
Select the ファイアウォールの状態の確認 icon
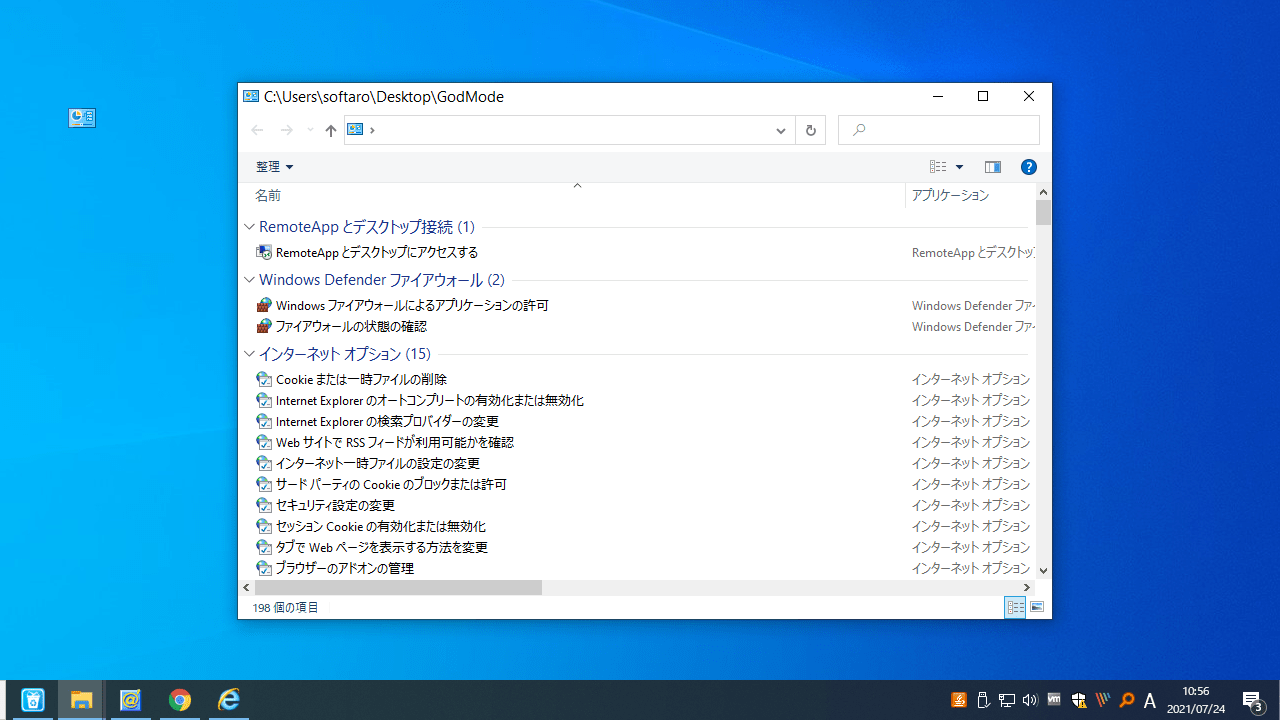pos(264,326)
